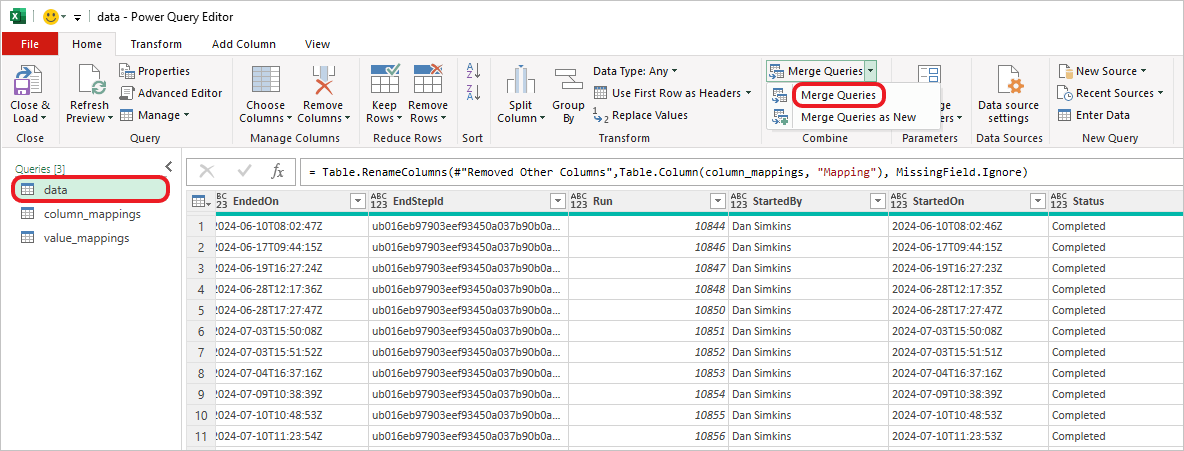Click the Keep Rows icon

coord(385,79)
